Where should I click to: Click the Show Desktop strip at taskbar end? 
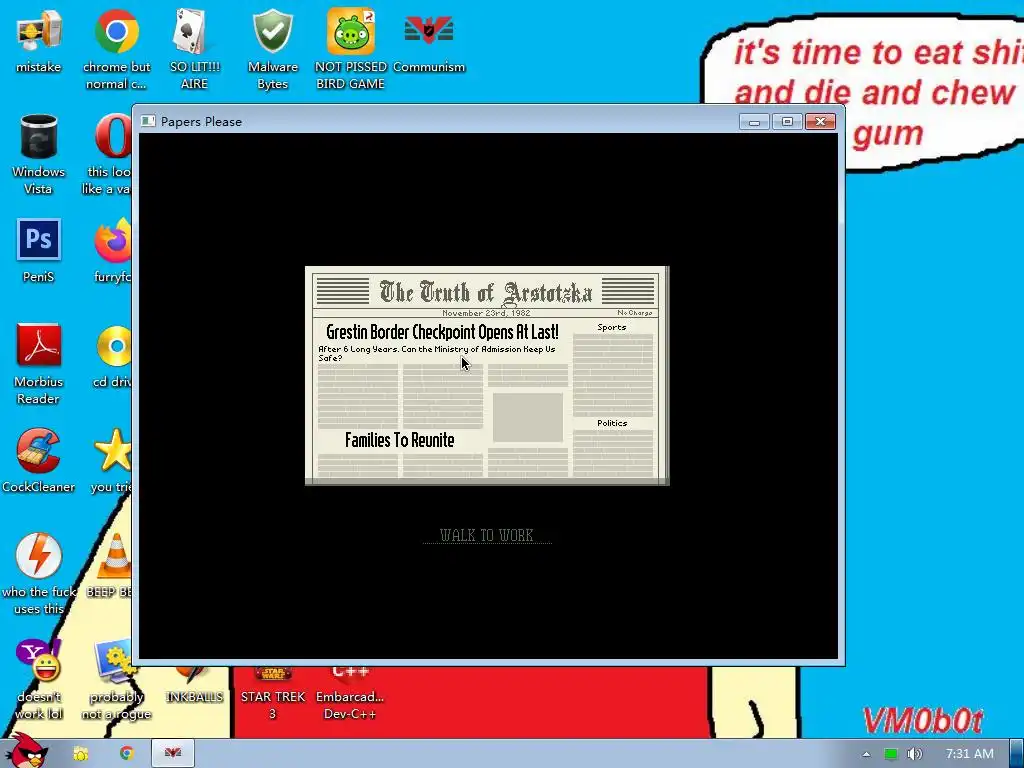click(1017, 754)
